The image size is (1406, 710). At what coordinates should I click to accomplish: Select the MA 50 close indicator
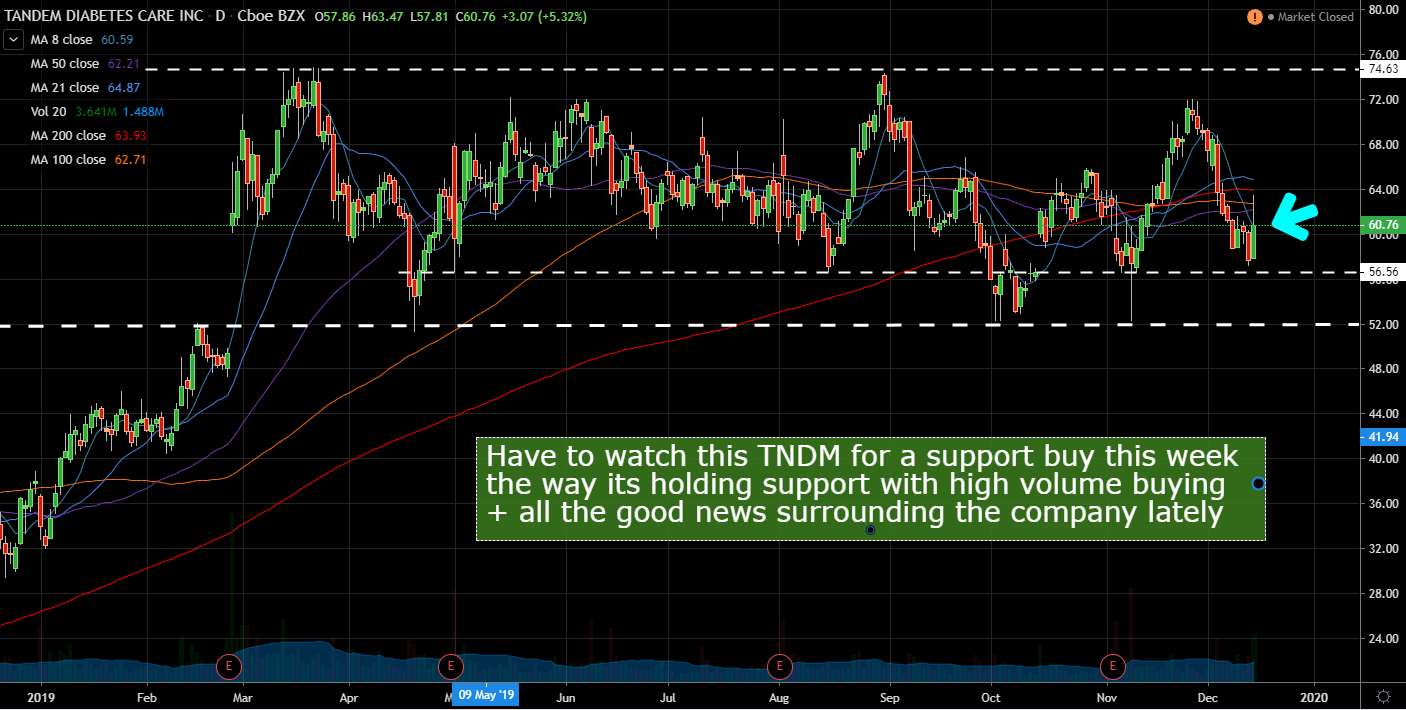[x=65, y=64]
